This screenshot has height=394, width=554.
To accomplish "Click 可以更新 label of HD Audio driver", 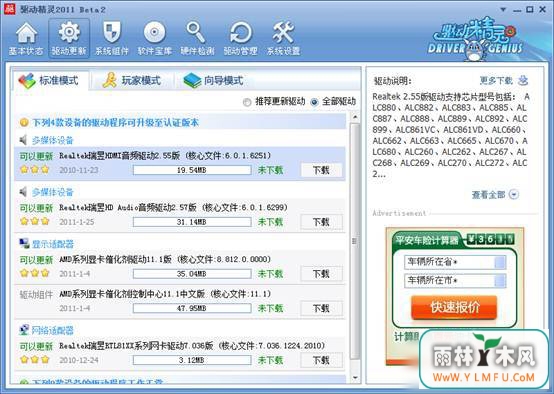I will [36, 208].
